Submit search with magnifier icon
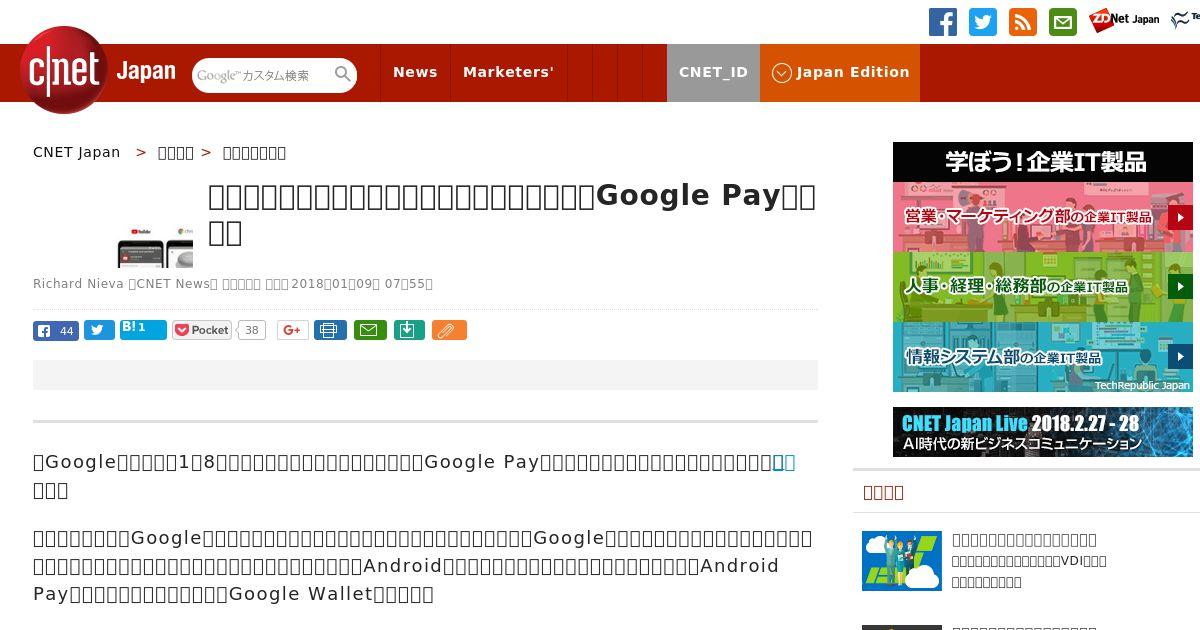Screen dimensions: 1200x630 343,74
